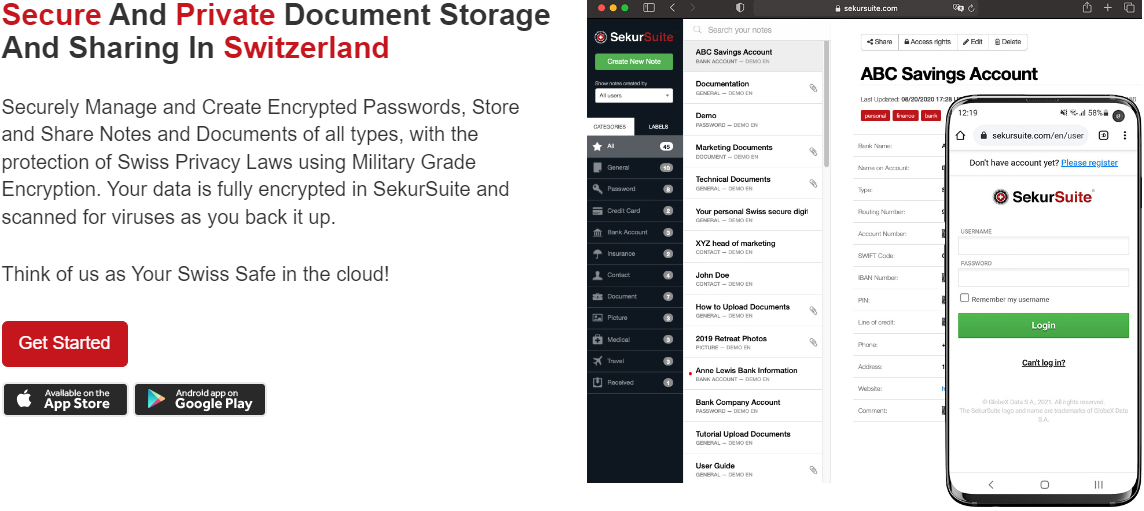Screen dimensions: 1144x511
Task: Select the Bank Account category
Action: point(634,232)
